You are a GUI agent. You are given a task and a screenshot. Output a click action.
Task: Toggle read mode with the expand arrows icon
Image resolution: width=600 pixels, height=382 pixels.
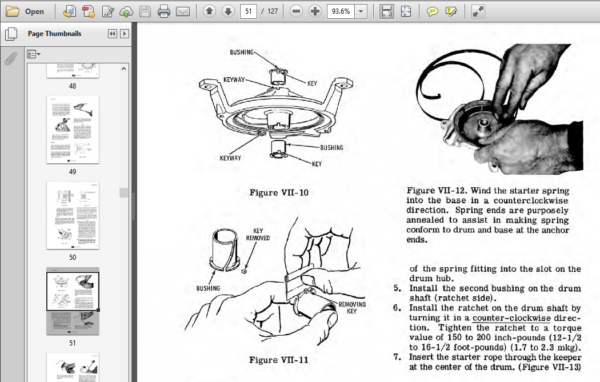(478, 11)
